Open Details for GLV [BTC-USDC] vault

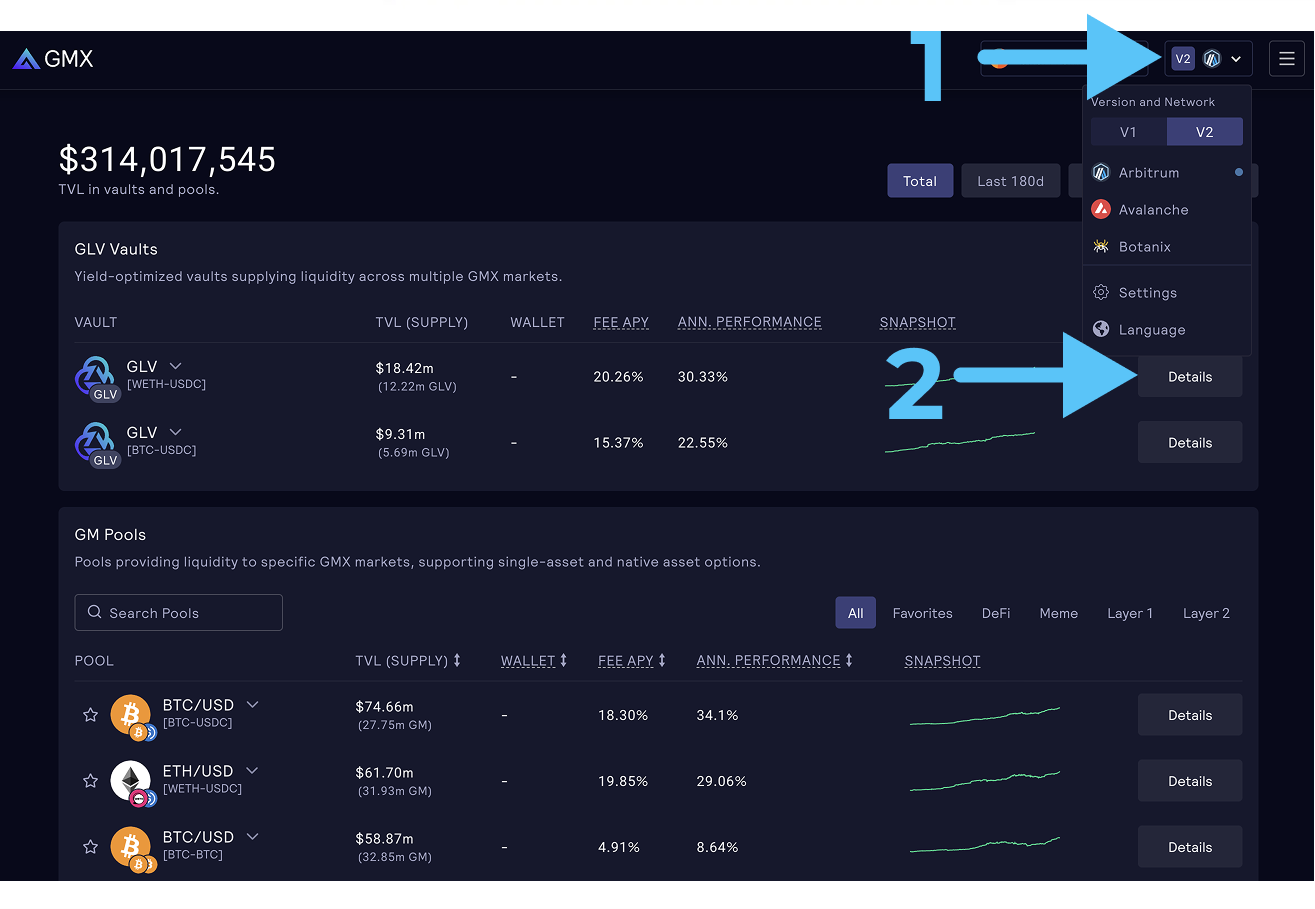click(1189, 443)
